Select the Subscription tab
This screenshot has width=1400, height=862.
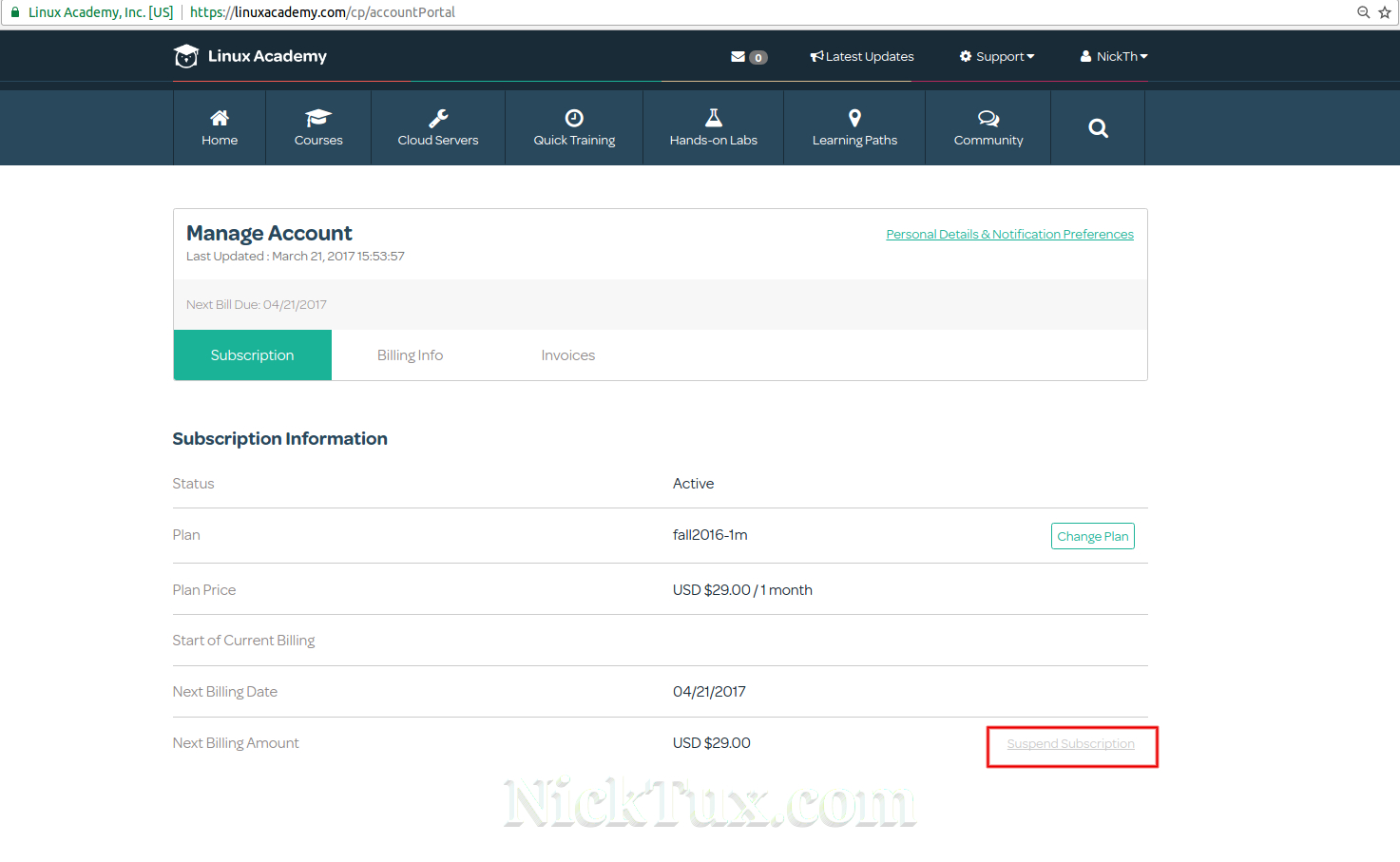252,355
